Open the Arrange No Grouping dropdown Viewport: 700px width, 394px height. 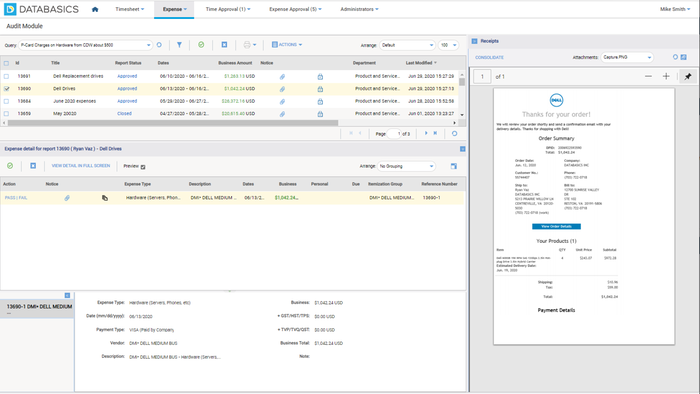click(406, 166)
